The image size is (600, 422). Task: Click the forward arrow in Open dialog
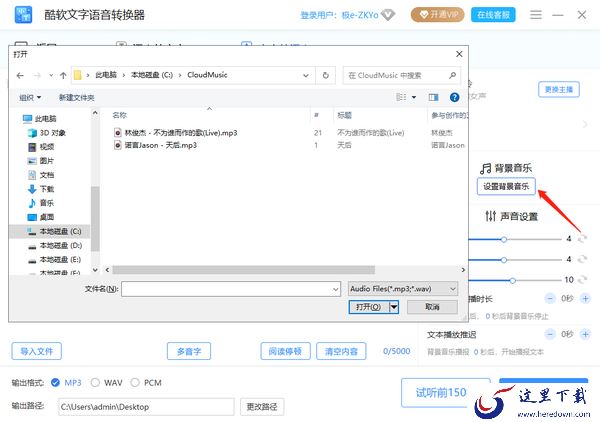[x=37, y=75]
